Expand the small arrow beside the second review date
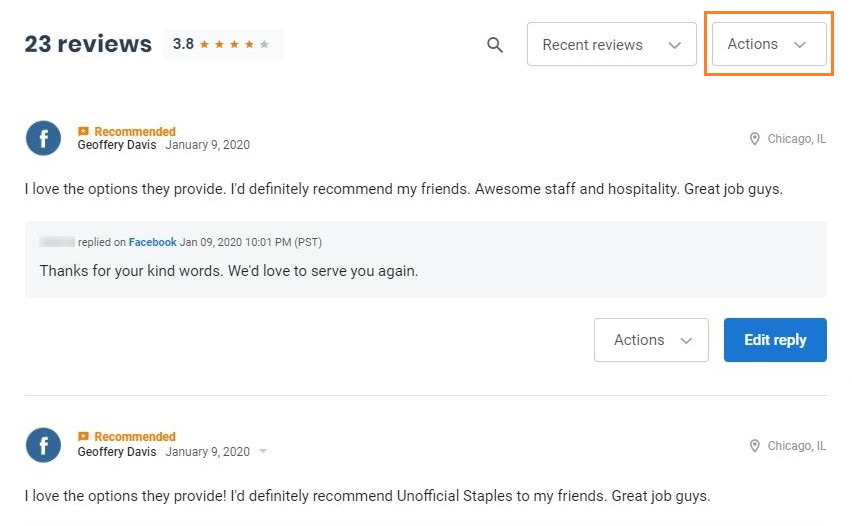 263,452
